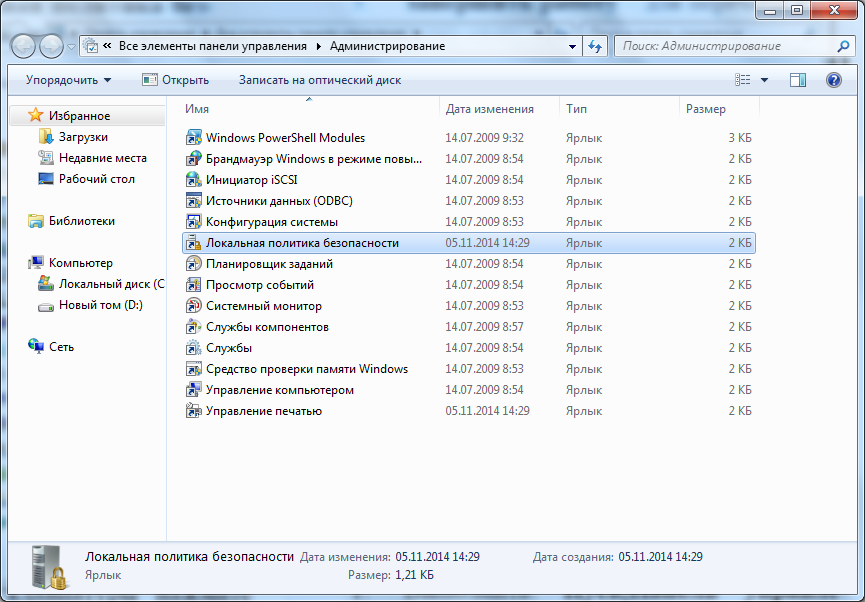Viewport: 865px width, 602px height.
Task: Select the Планировщик заданий icon
Action: [x=193, y=263]
